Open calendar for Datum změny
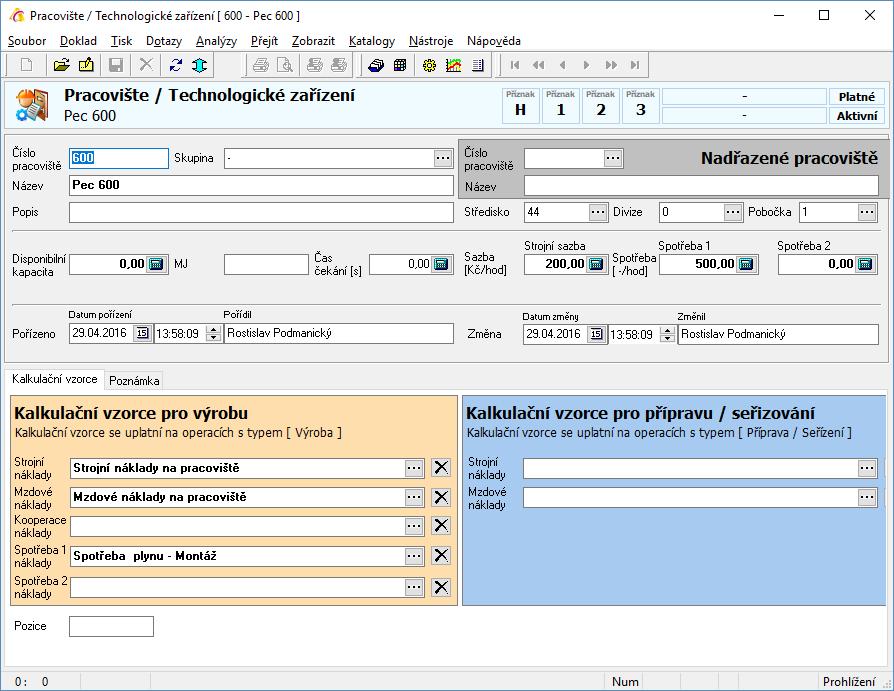Viewport: 894px width, 691px height. point(596,334)
